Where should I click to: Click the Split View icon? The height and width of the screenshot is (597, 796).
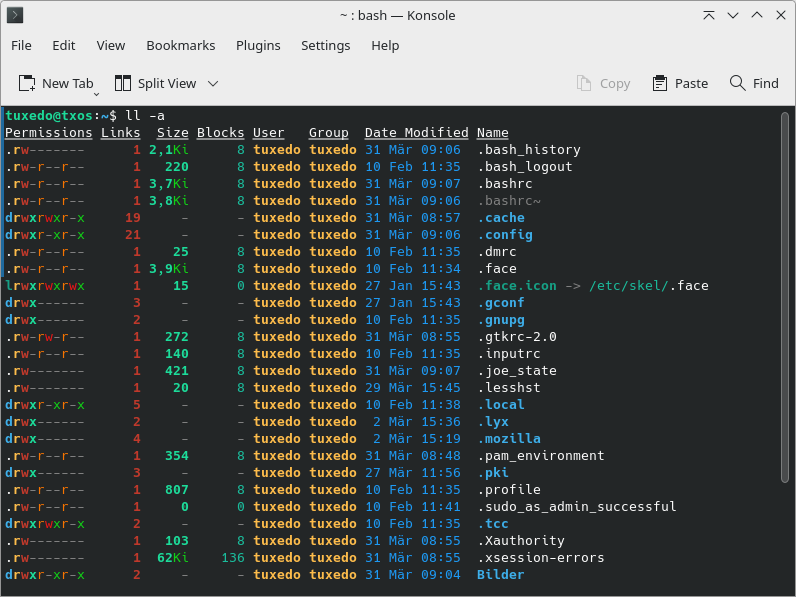pyautogui.click(x=122, y=83)
